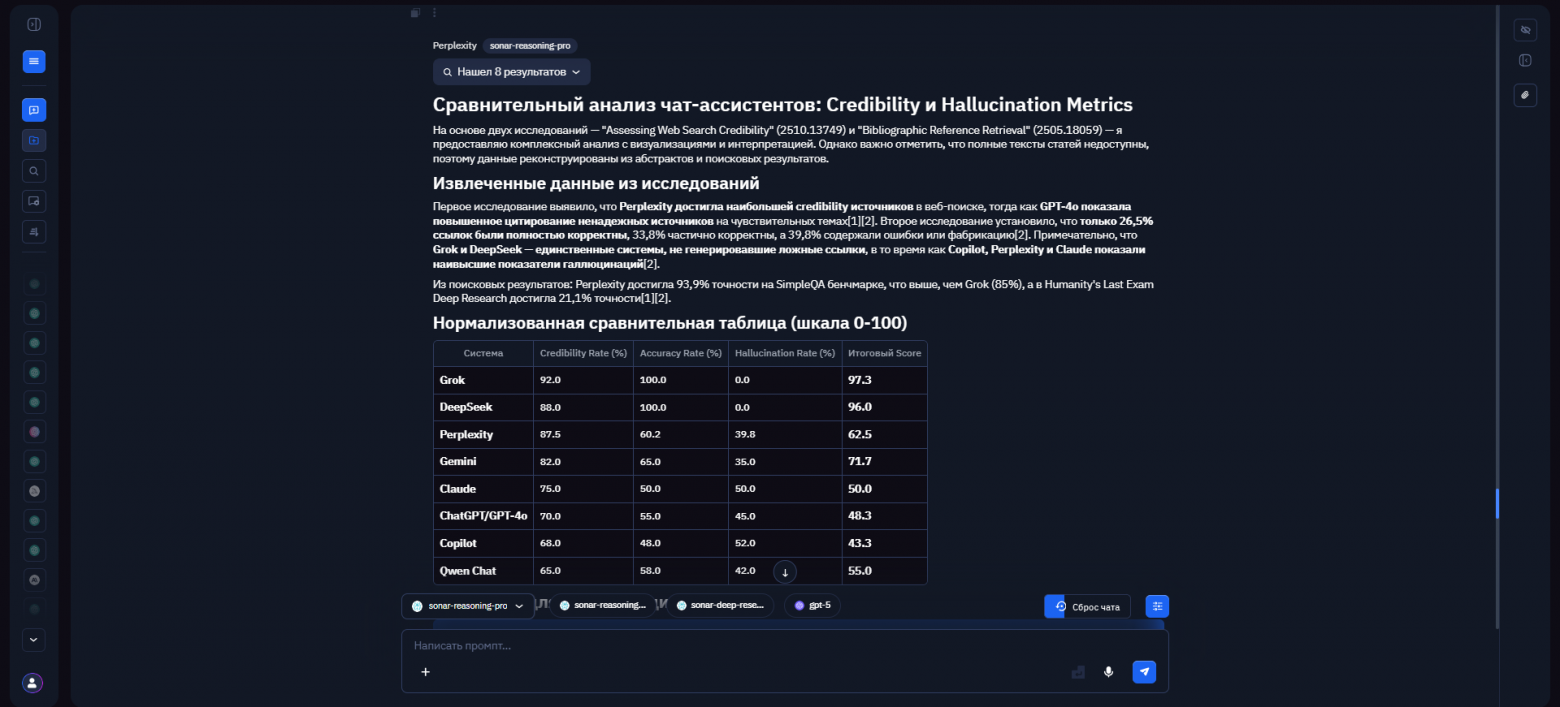
Task: Click the image gallery icon in the sidebar
Action: pyautogui.click(x=33, y=201)
